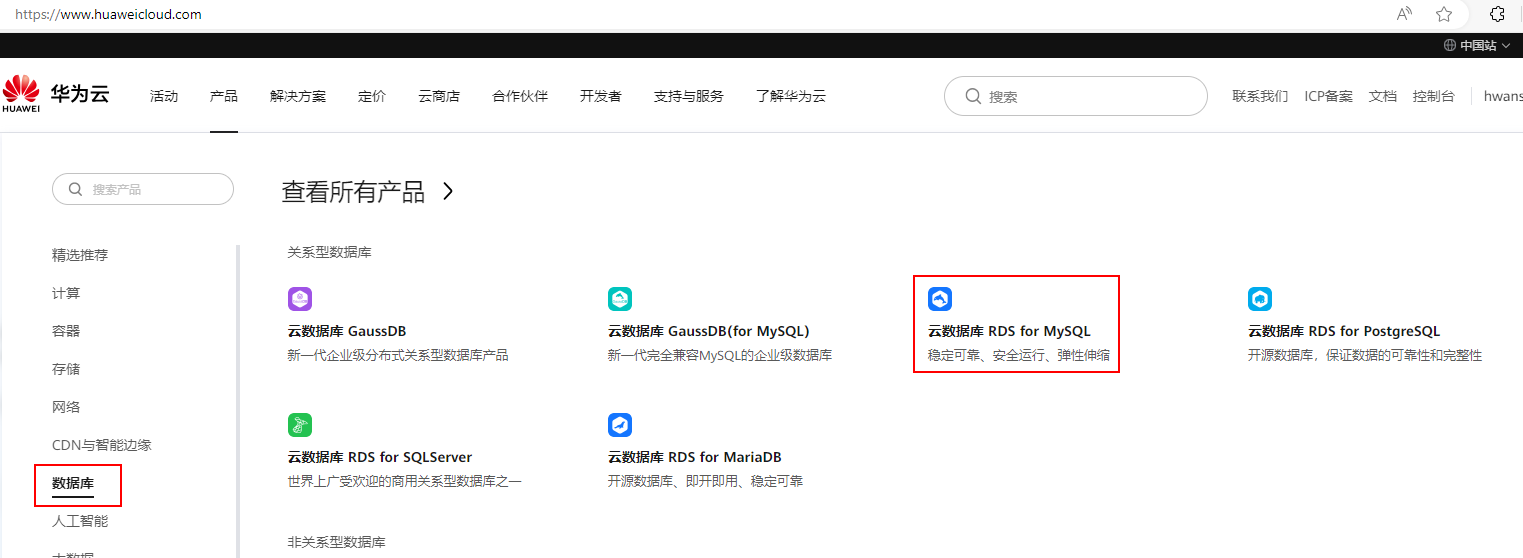The height and width of the screenshot is (558, 1523).
Task: Click the browser extensions puzzle icon
Action: pyautogui.click(x=1497, y=14)
